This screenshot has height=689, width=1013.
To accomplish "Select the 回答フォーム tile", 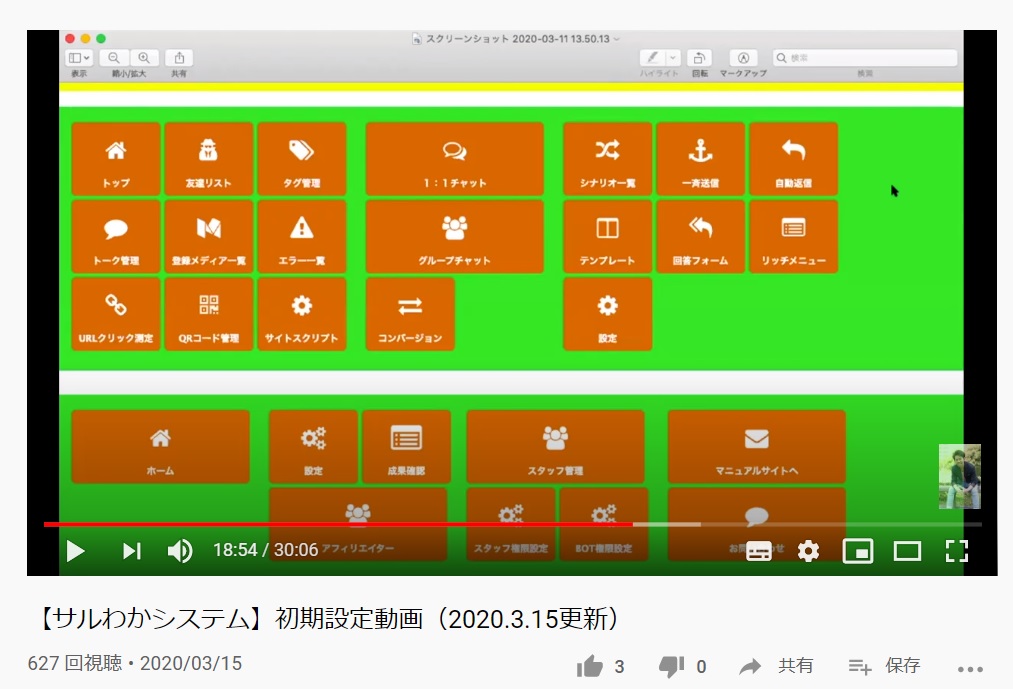I will click(700, 237).
